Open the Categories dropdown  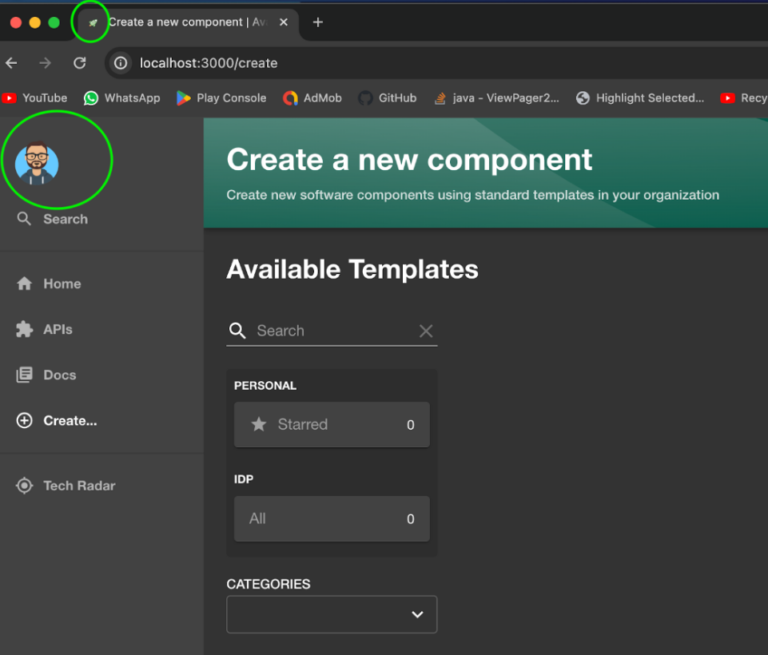332,614
